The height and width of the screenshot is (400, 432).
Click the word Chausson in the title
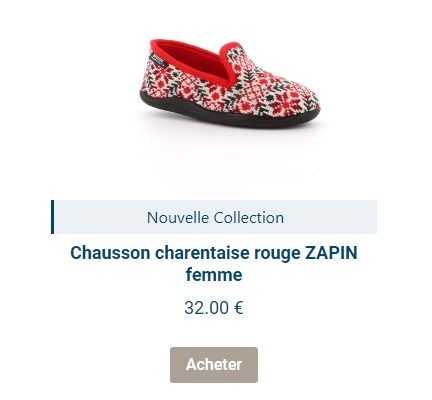pyautogui.click(x=110, y=253)
